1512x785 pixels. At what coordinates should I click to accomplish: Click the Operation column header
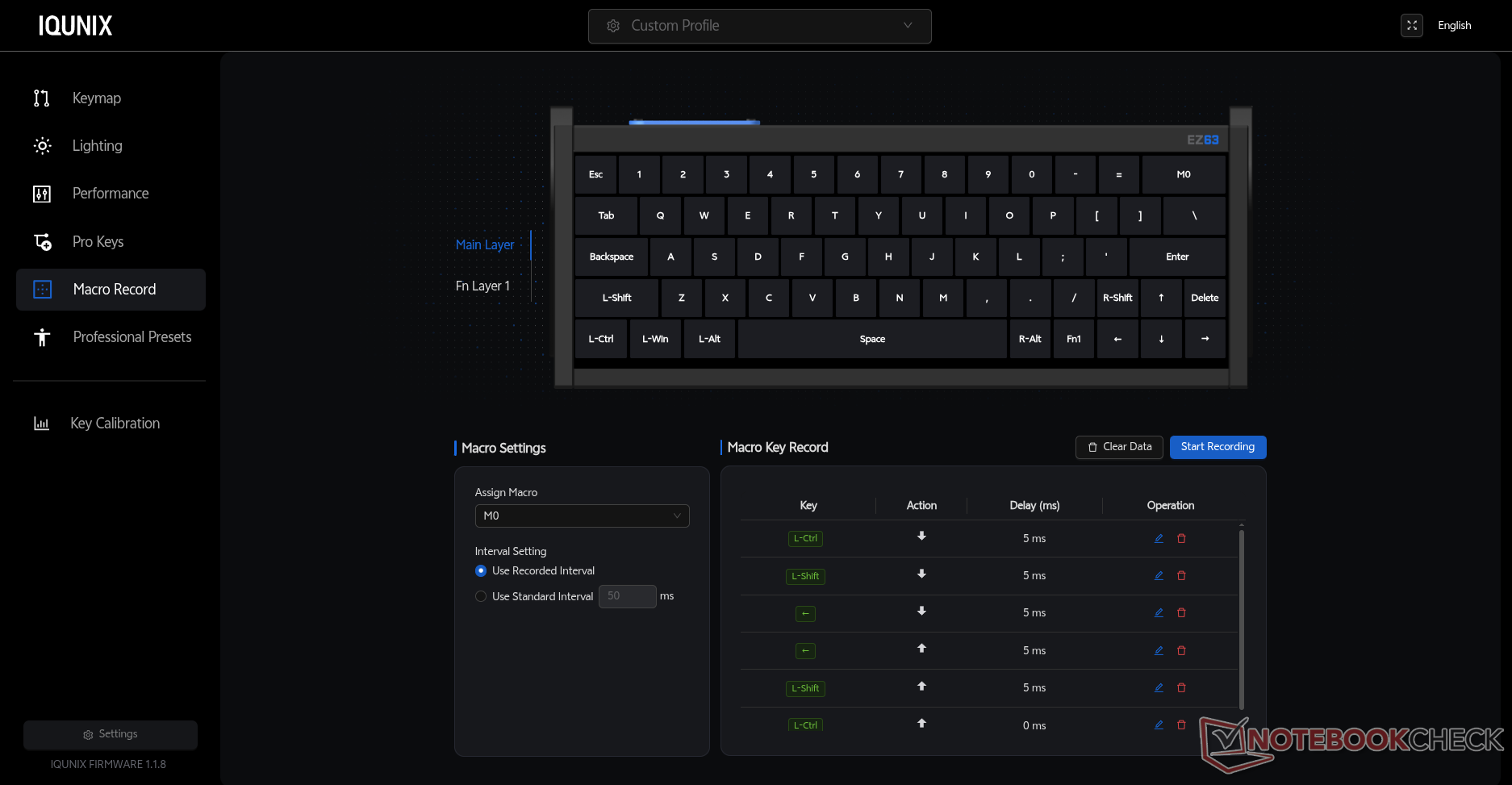(x=1170, y=505)
